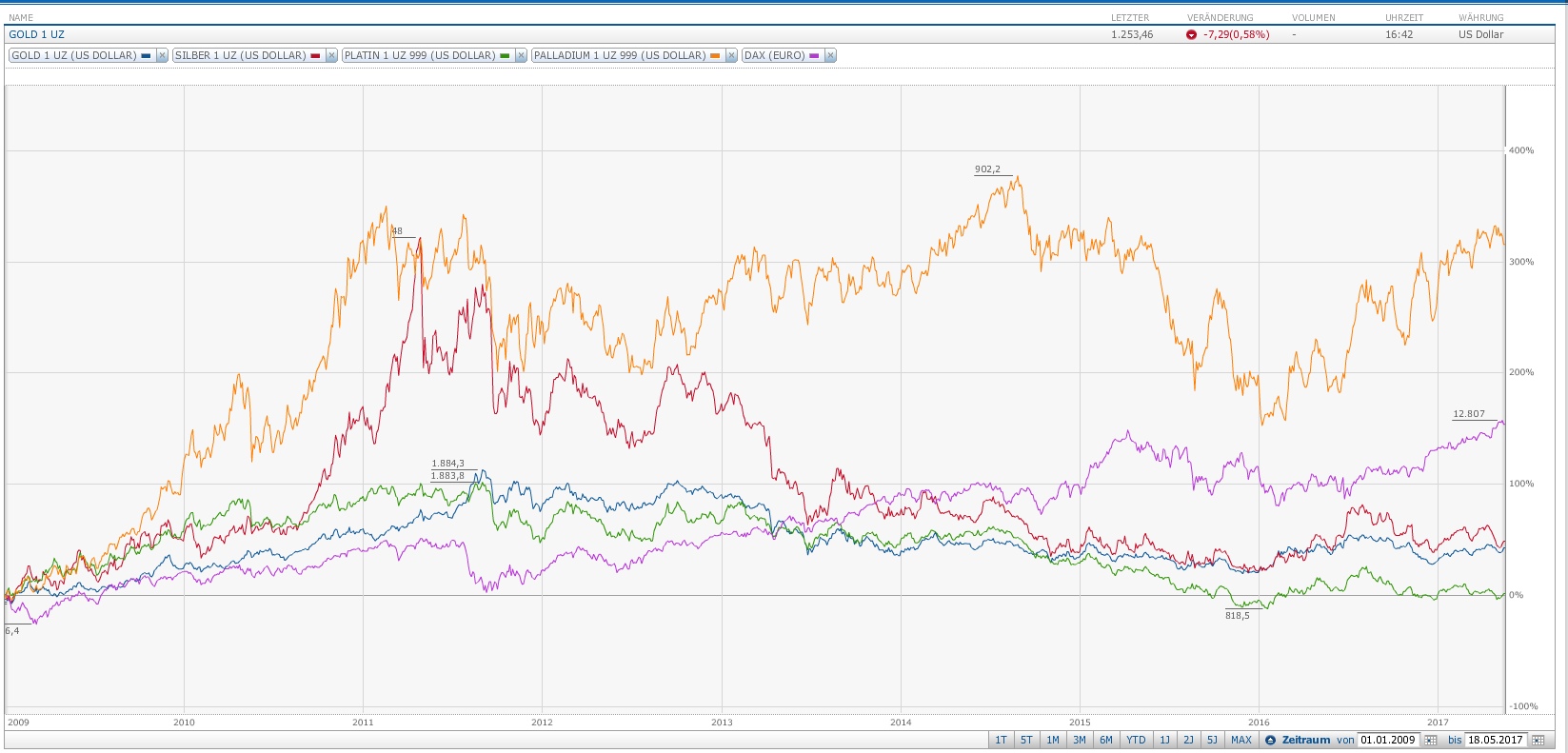This screenshot has height=753, width=1568.
Task: Click the round Zeitraum eject icon
Action: 1270,741
